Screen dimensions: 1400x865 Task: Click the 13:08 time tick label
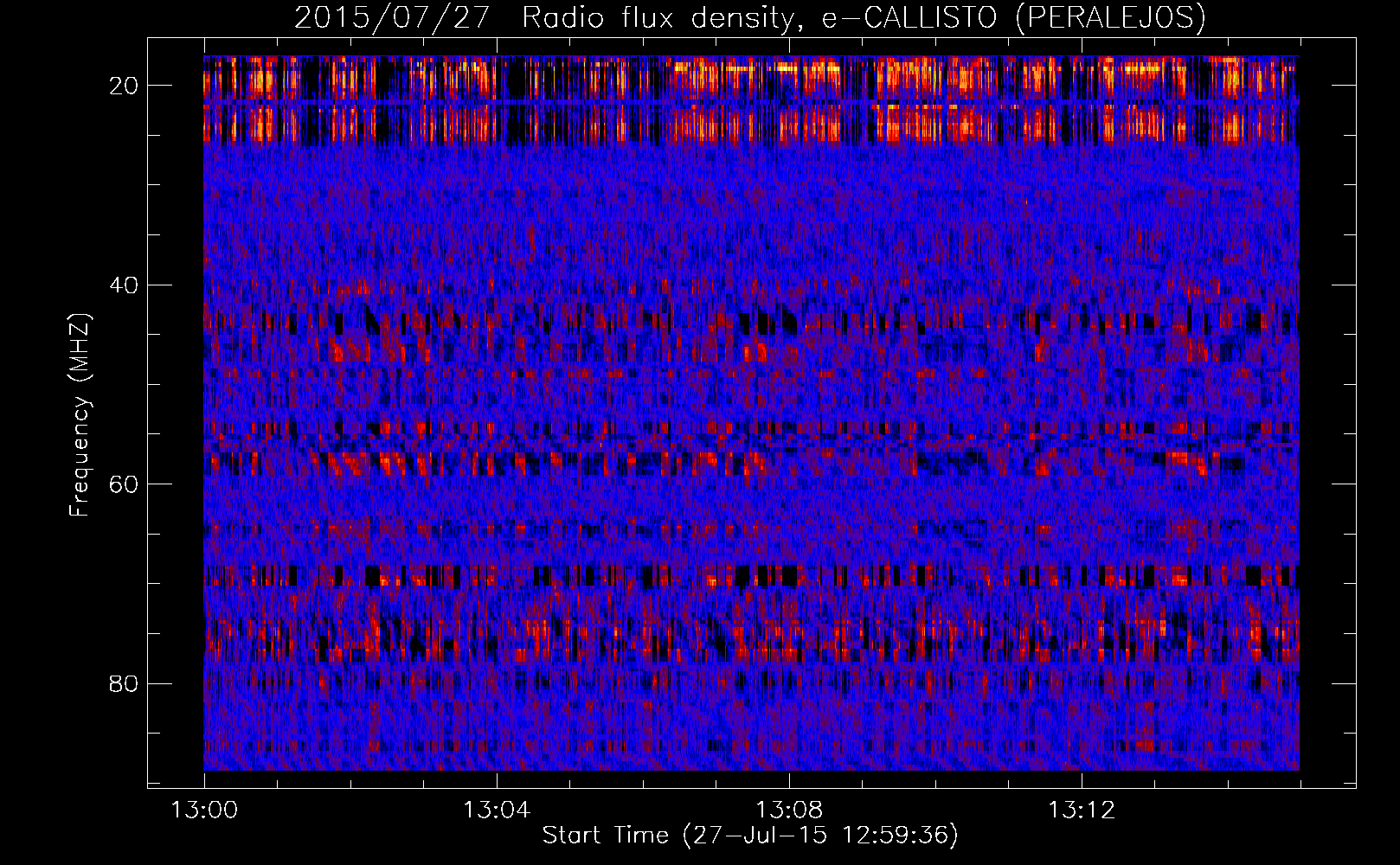tap(789, 811)
